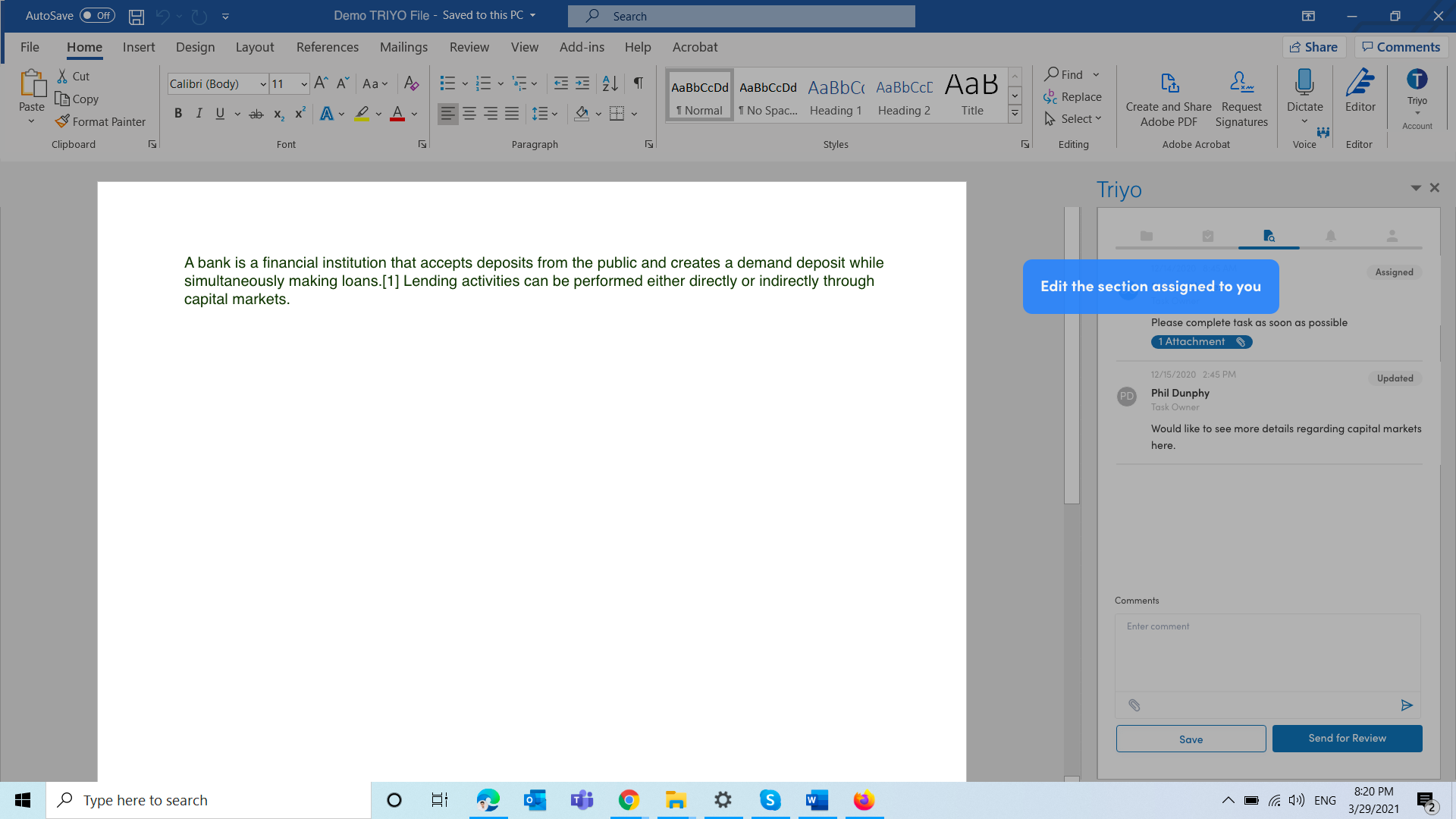This screenshot has width=1456, height=819.
Task: Click the Undo arrow icon
Action: point(162,16)
